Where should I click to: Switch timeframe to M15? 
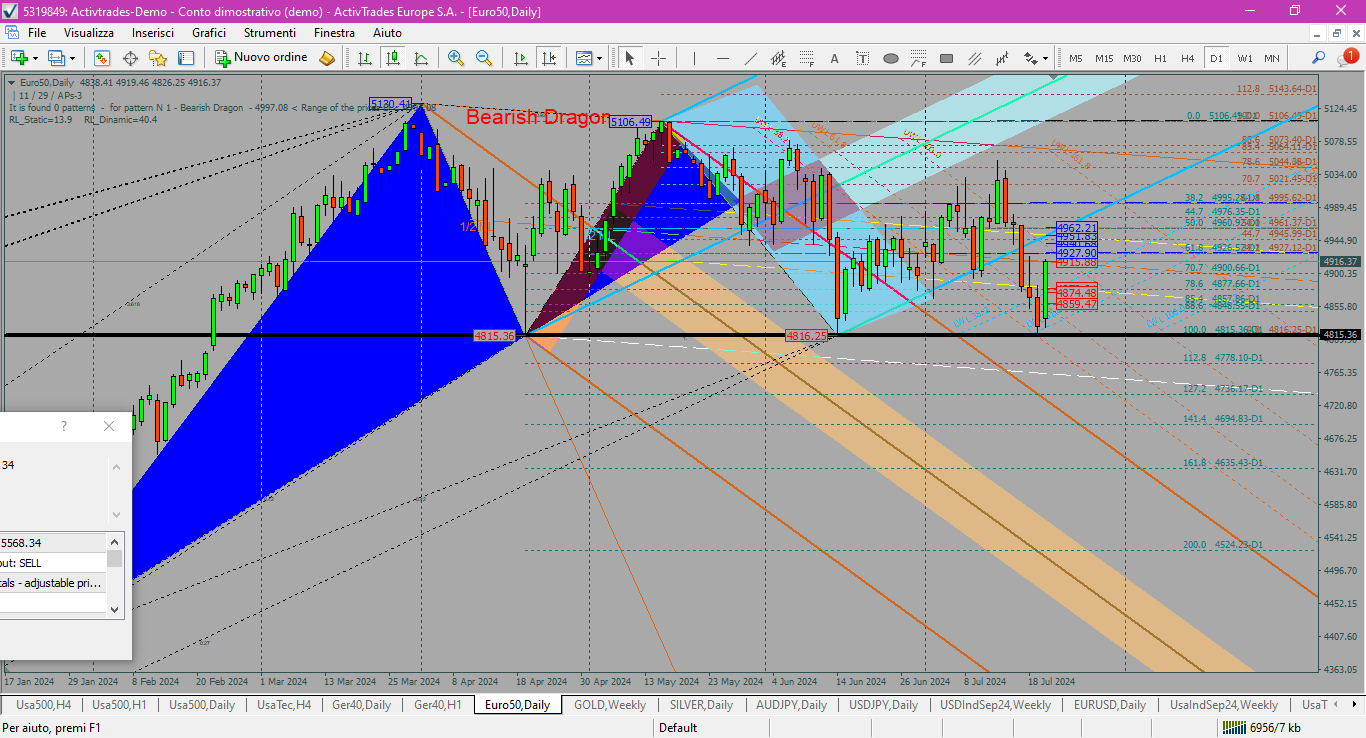[x=1104, y=58]
